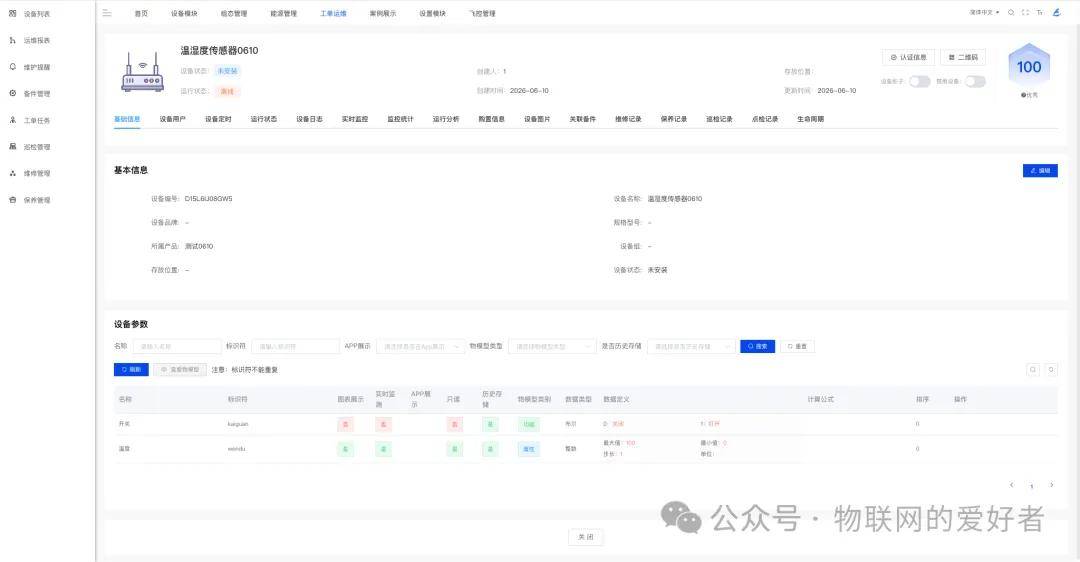Click the table search icon above 操作 column
Screen dimensions: 1080x562
coord(1033,370)
